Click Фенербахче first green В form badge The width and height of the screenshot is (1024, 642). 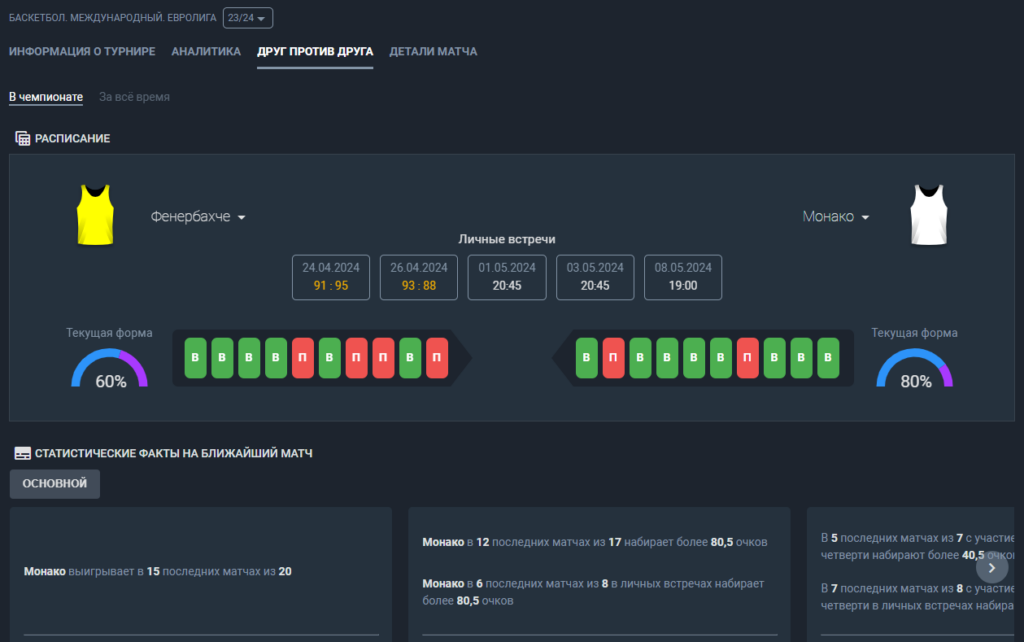tap(195, 358)
